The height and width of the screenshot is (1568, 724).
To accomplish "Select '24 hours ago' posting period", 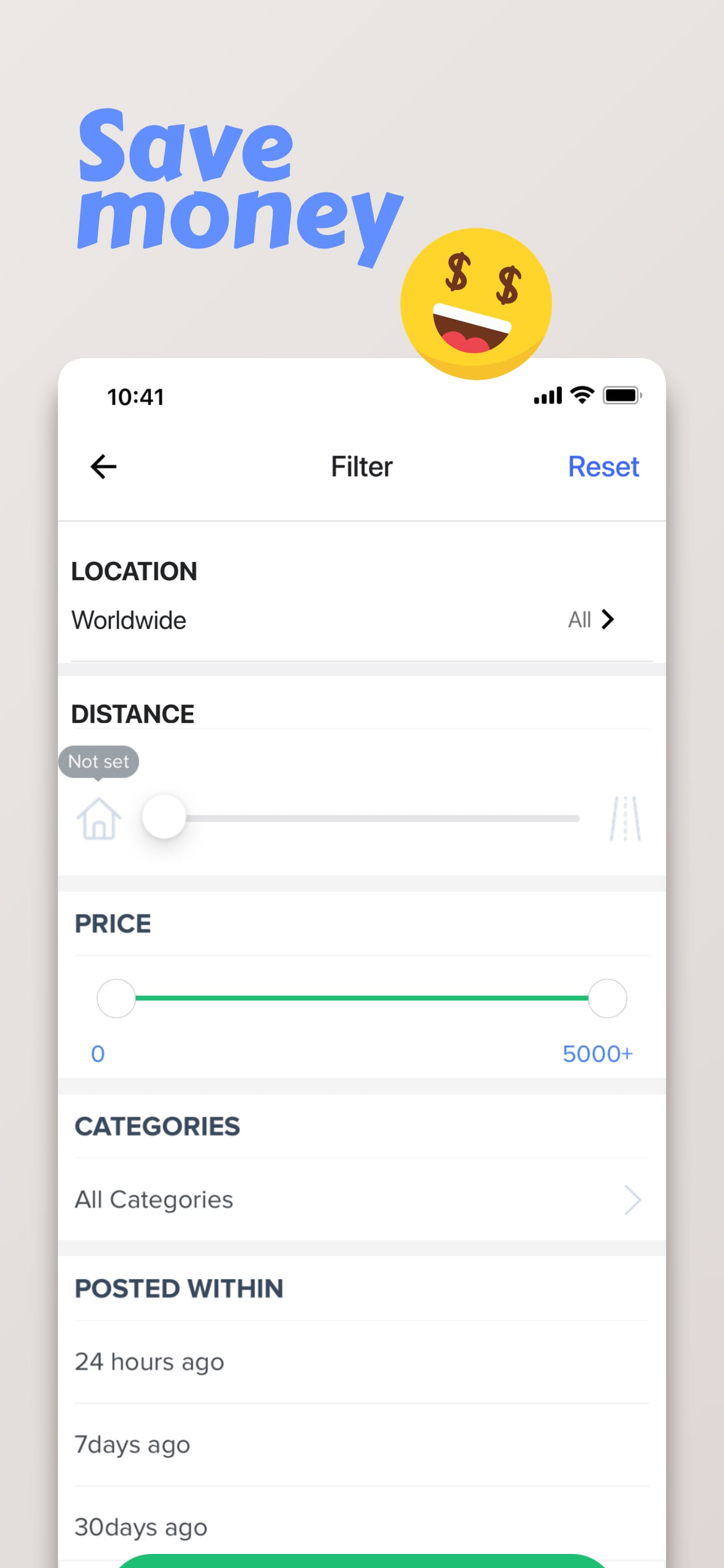I will [149, 1361].
